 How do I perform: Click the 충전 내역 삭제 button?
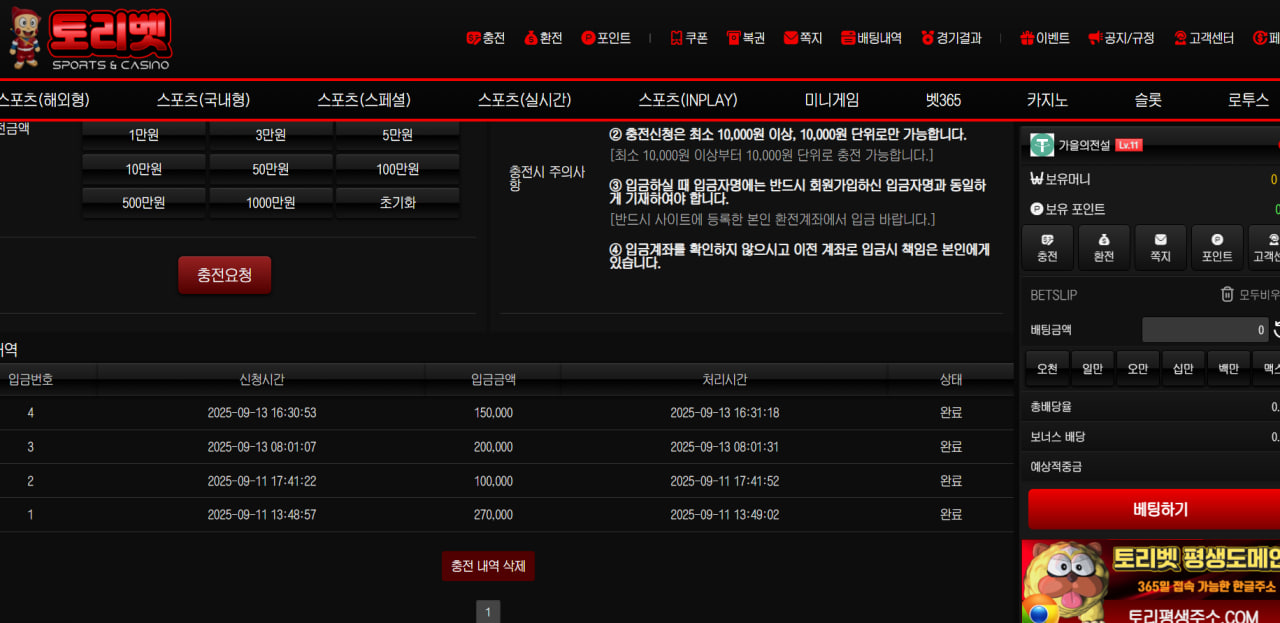[488, 566]
